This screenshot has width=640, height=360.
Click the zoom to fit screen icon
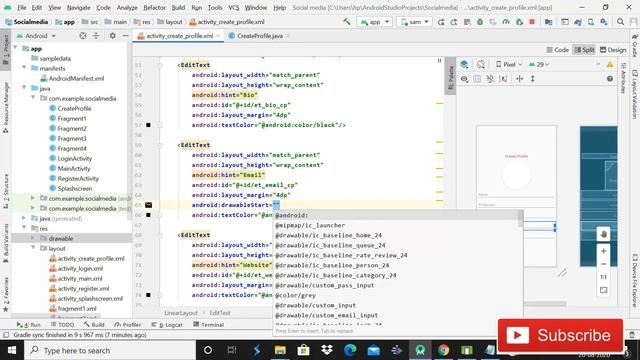603,290
